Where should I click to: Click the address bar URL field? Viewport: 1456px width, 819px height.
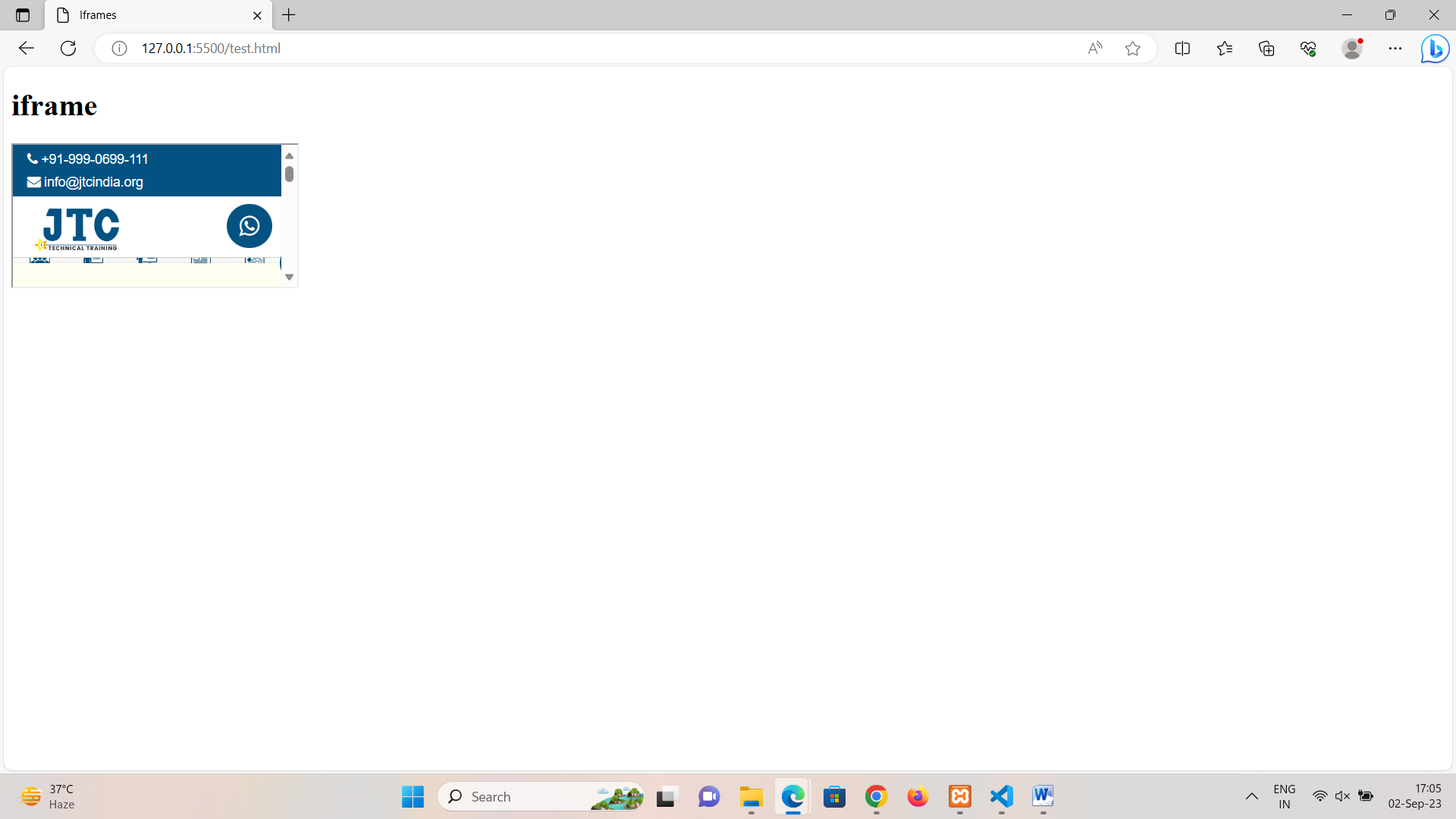click(531, 49)
